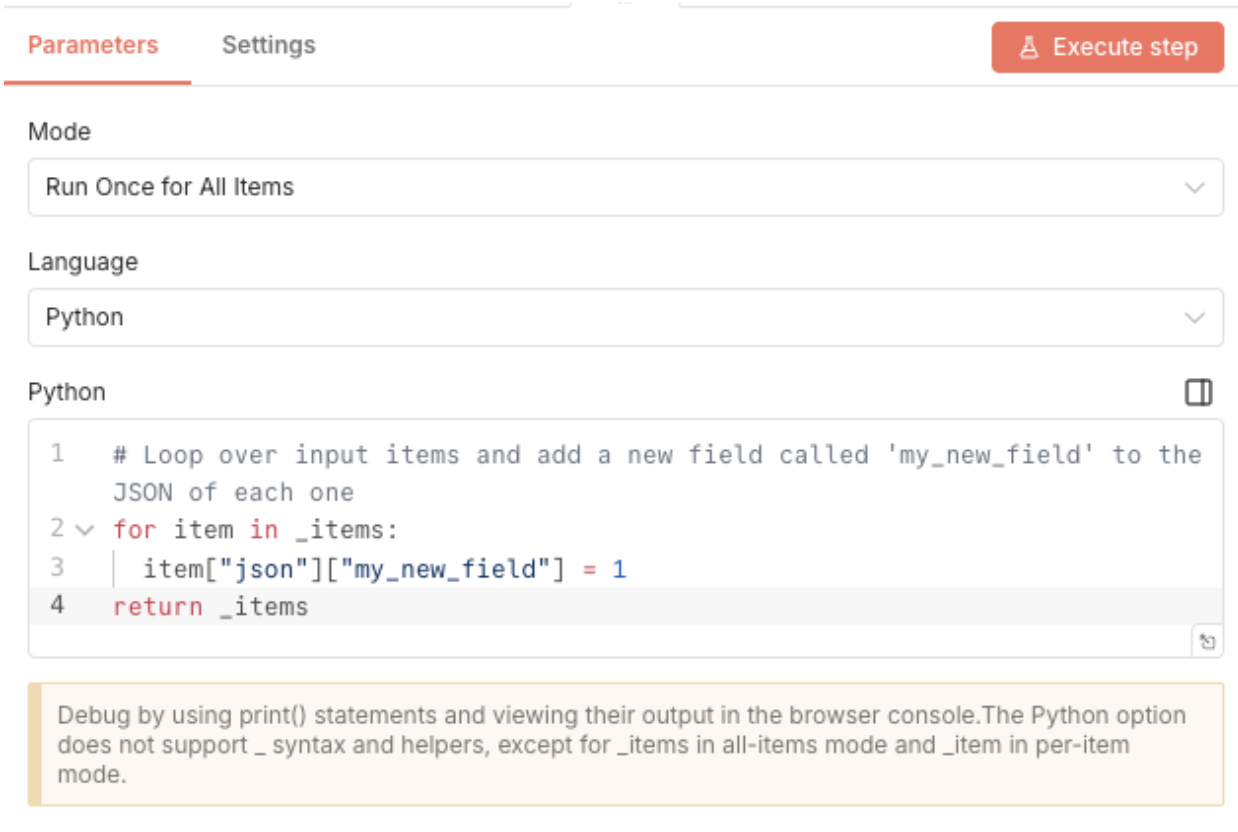Click the flask icon in Execute step
Screen dimensions: 1238x832
pos(1028,48)
